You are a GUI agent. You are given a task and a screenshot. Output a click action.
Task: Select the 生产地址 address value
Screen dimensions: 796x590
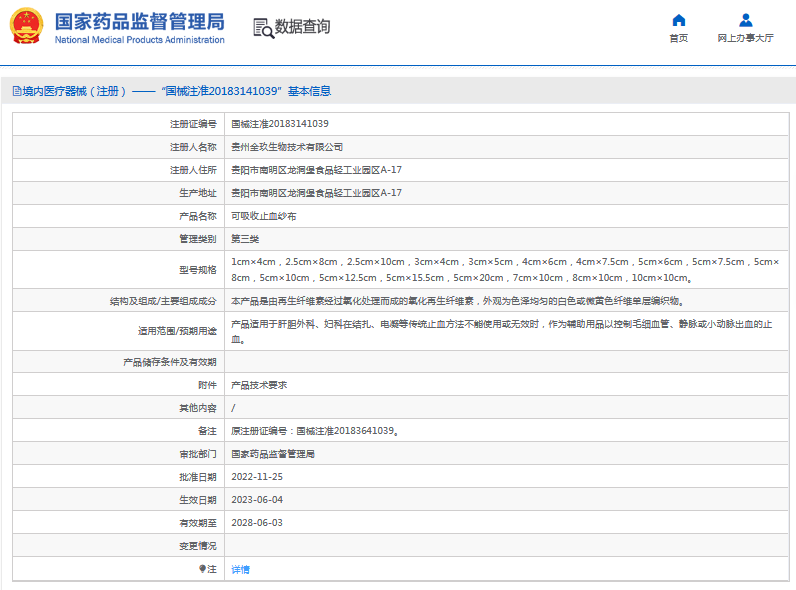coord(316,193)
